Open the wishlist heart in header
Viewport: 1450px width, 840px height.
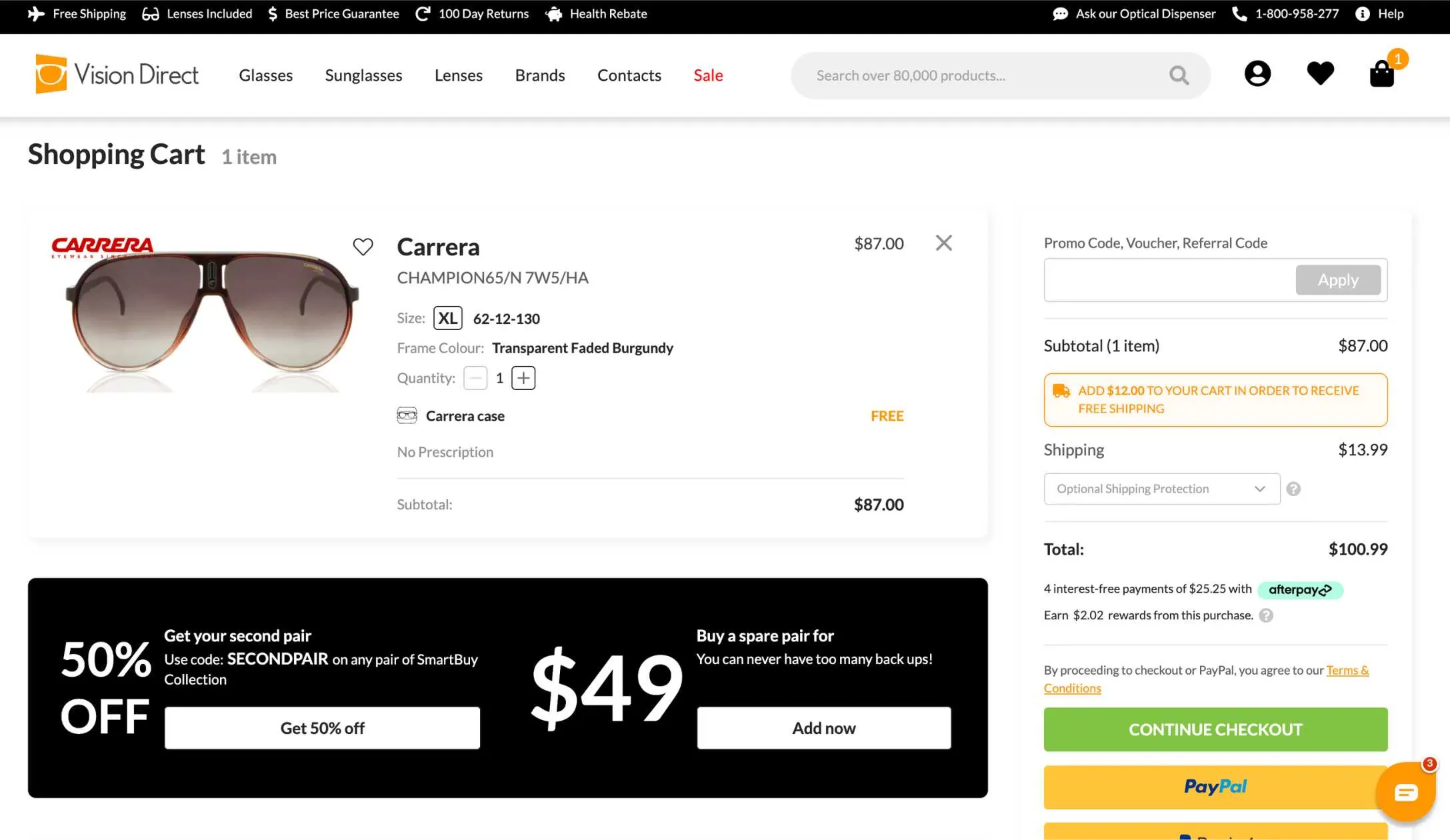[x=1320, y=73]
